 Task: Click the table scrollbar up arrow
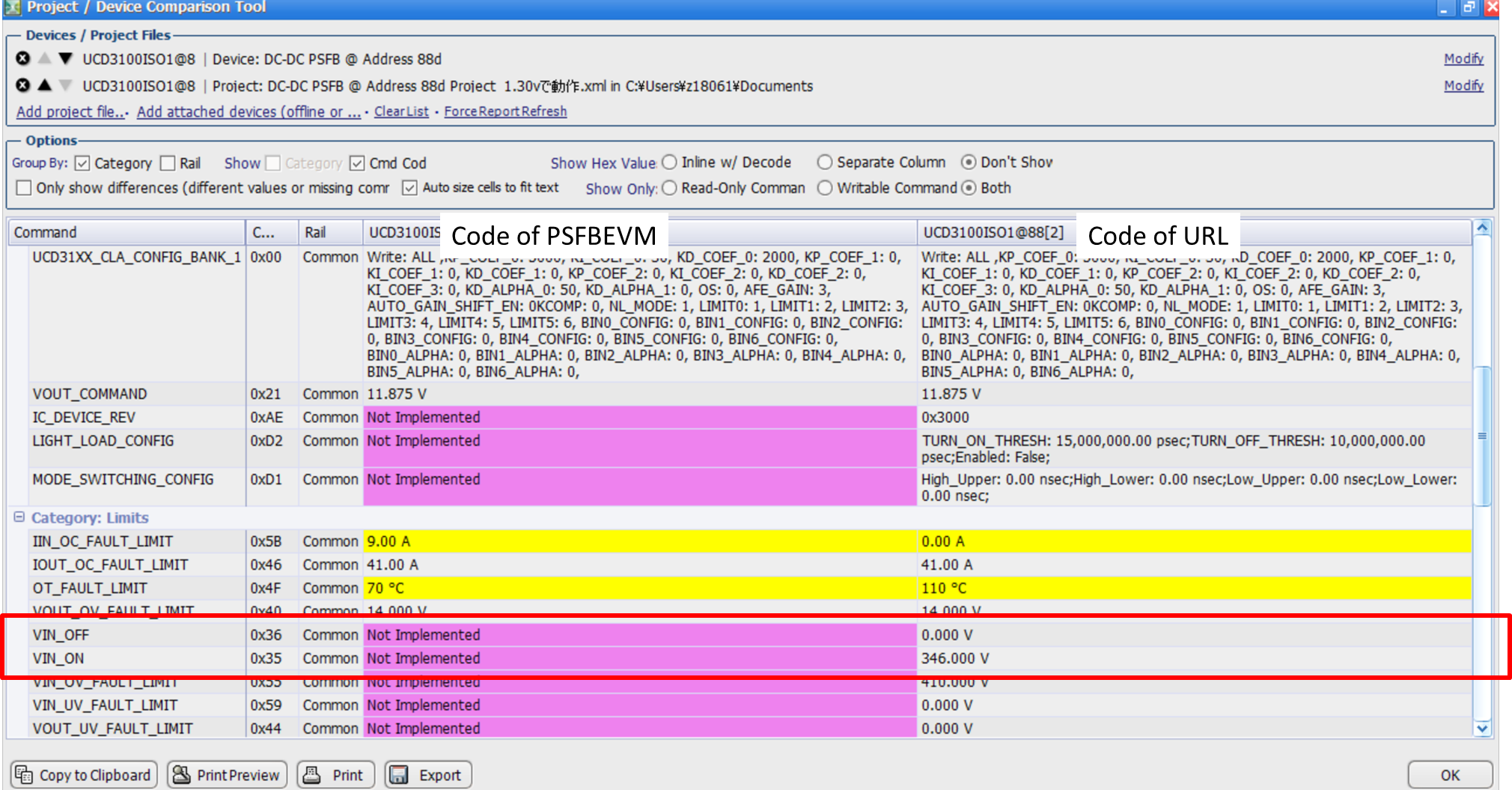1482,228
